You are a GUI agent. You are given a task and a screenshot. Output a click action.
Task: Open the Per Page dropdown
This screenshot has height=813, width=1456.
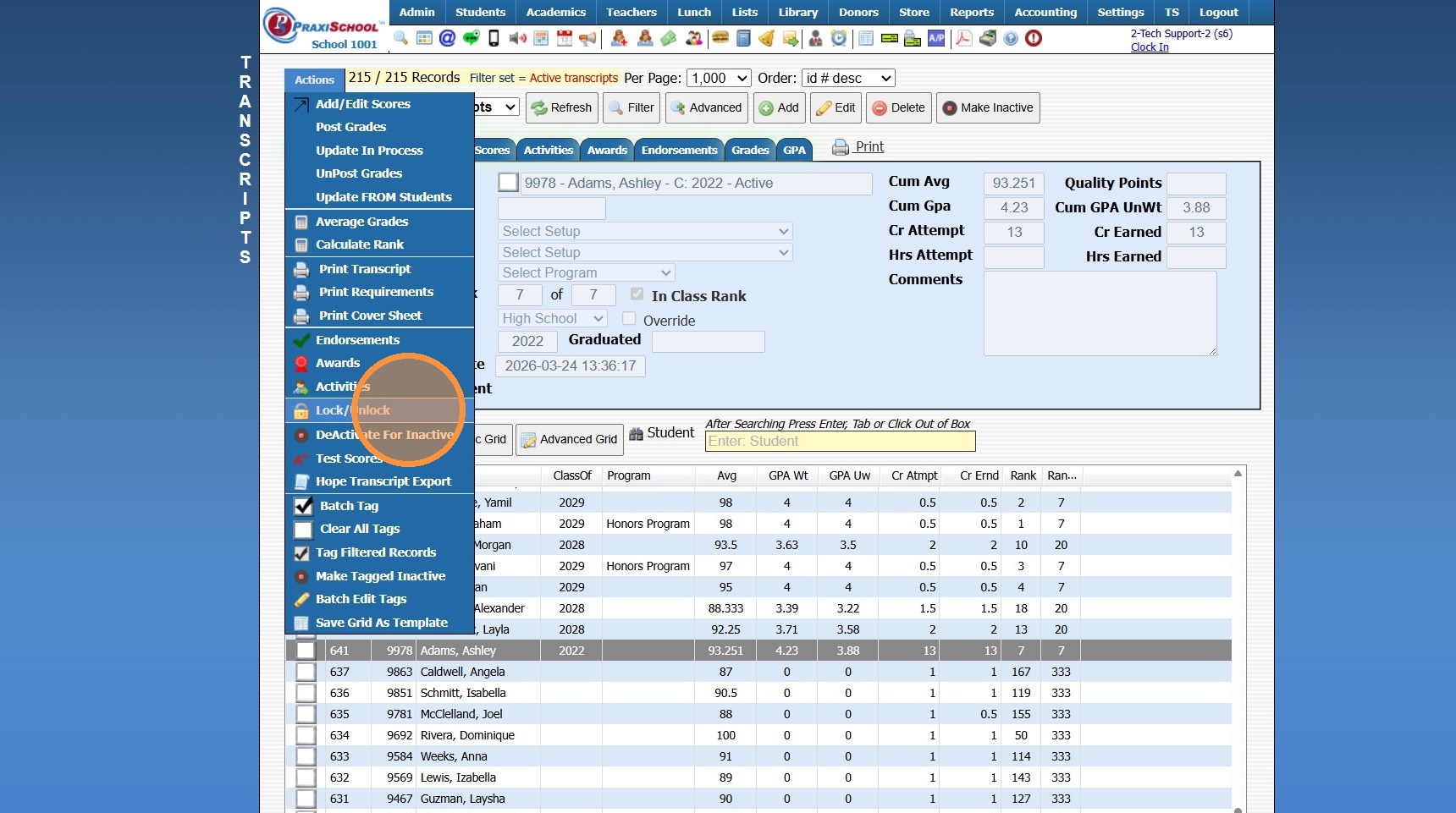[x=719, y=78]
